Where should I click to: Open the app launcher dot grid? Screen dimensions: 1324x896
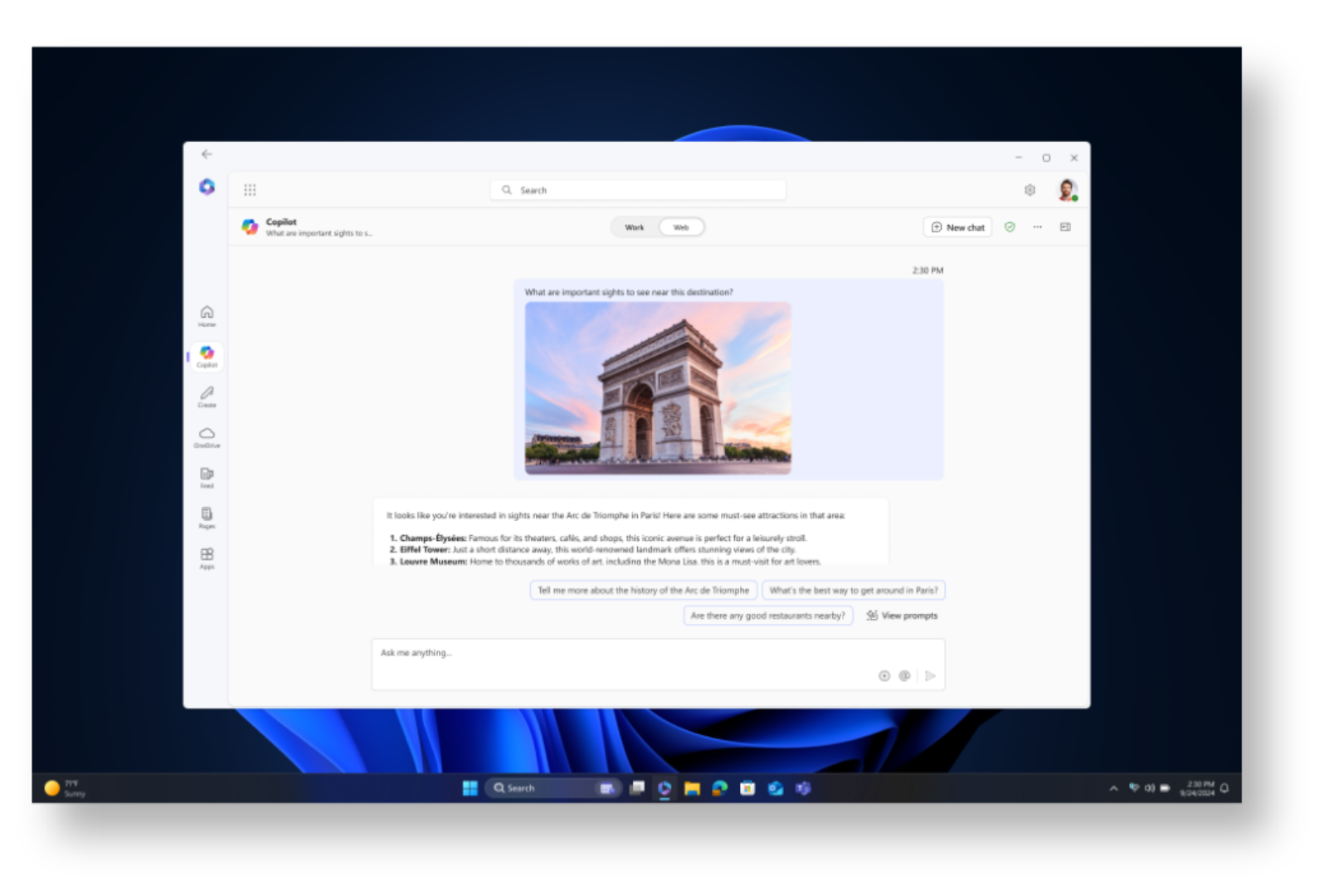pyautogui.click(x=250, y=190)
